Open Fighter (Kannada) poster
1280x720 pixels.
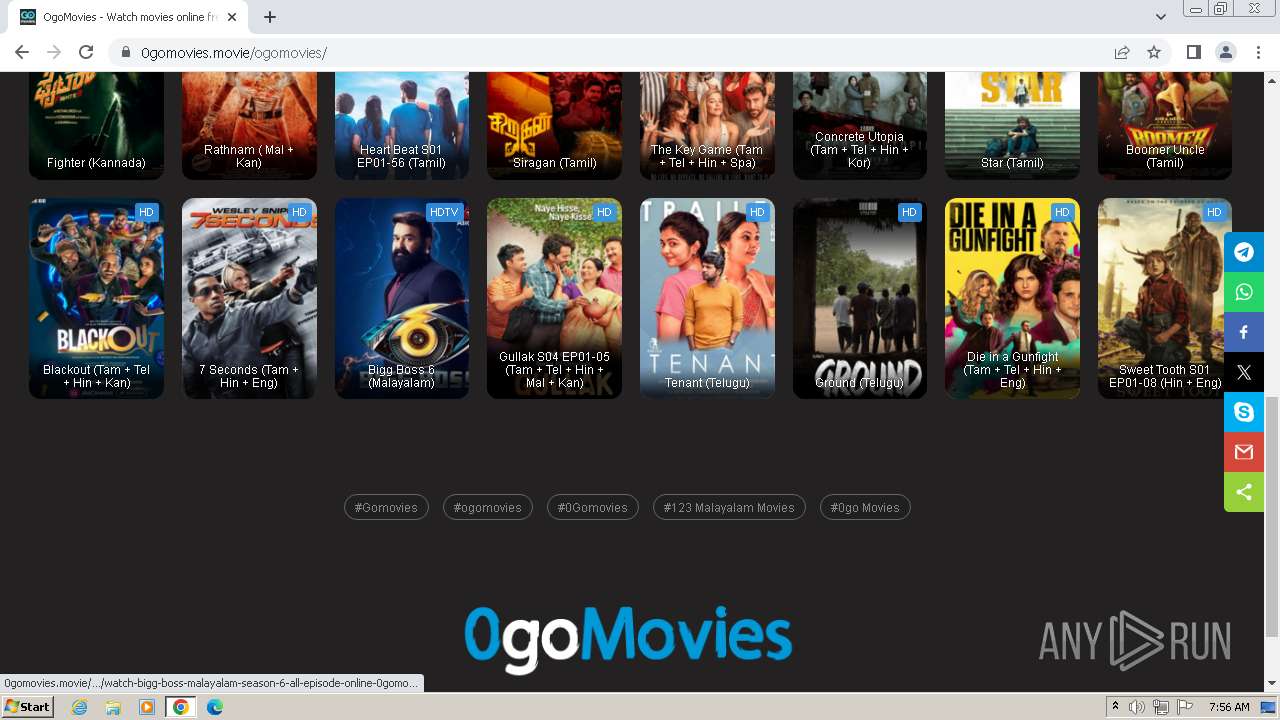[96, 126]
